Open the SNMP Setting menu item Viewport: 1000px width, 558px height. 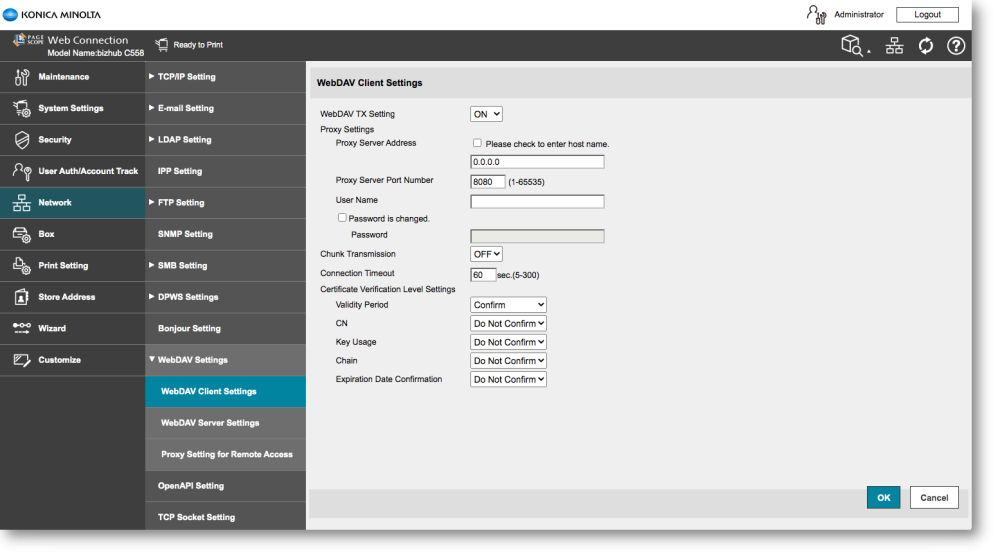[x=225, y=234]
